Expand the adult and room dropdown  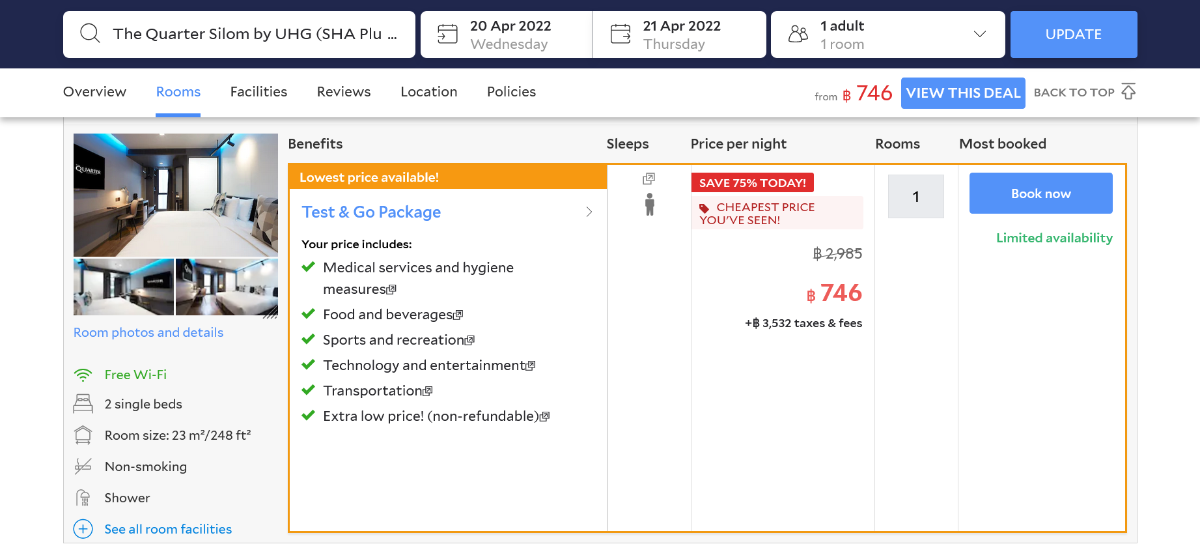pyautogui.click(x=980, y=34)
